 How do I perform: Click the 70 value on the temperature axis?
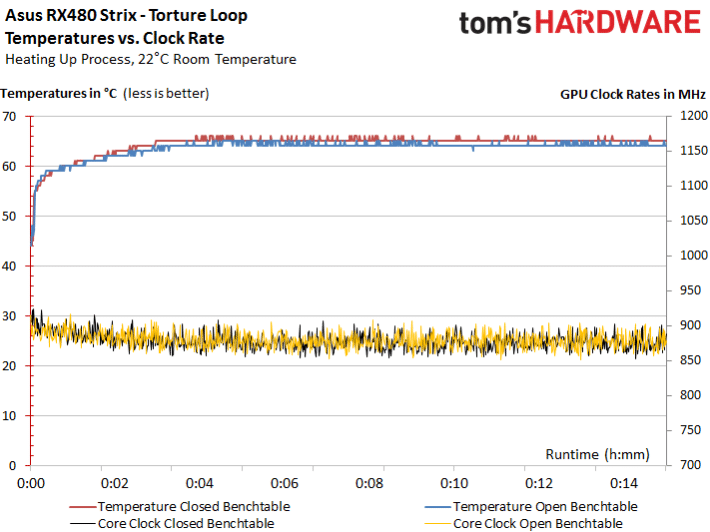coord(9,117)
